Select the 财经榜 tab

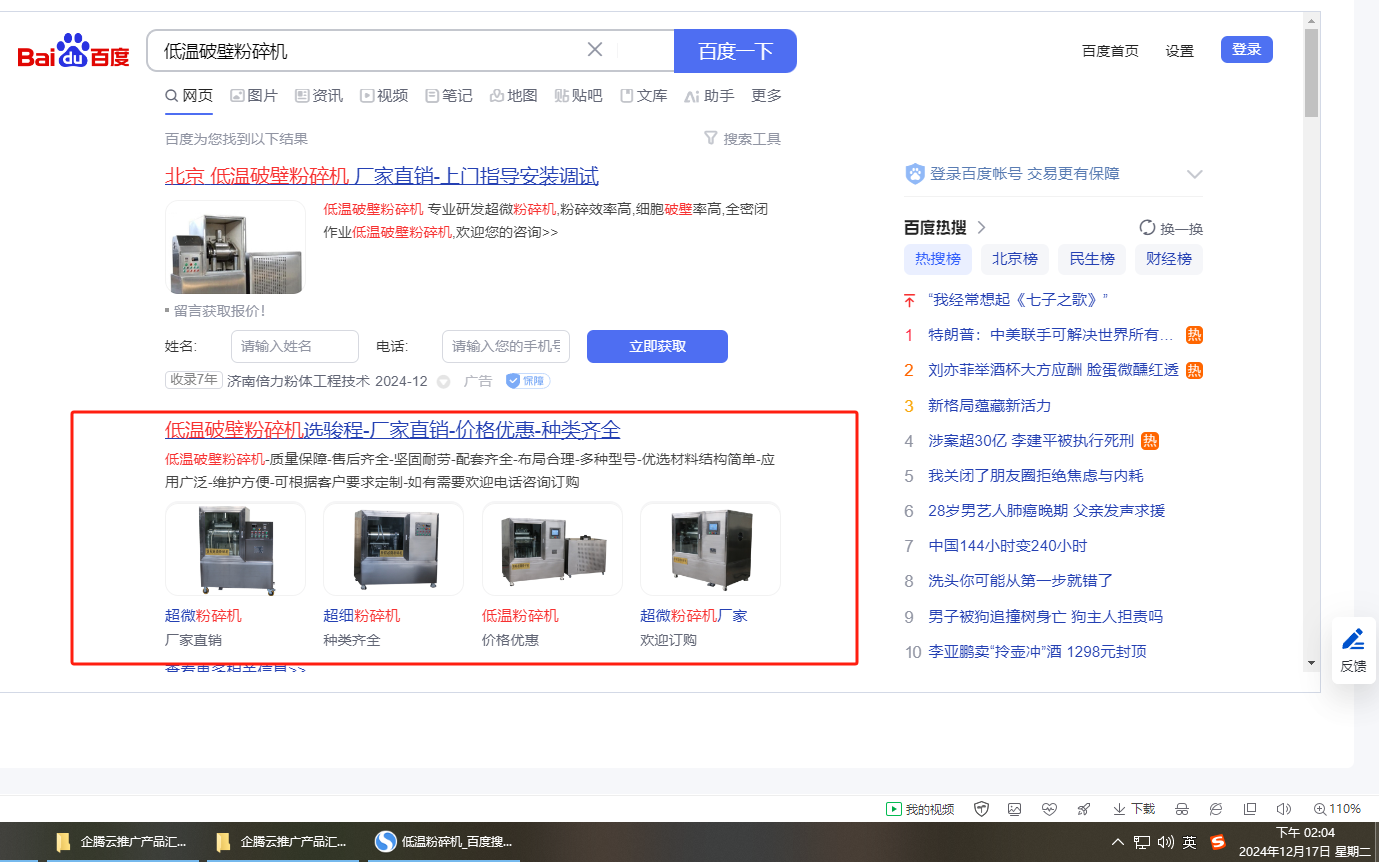click(x=1169, y=259)
